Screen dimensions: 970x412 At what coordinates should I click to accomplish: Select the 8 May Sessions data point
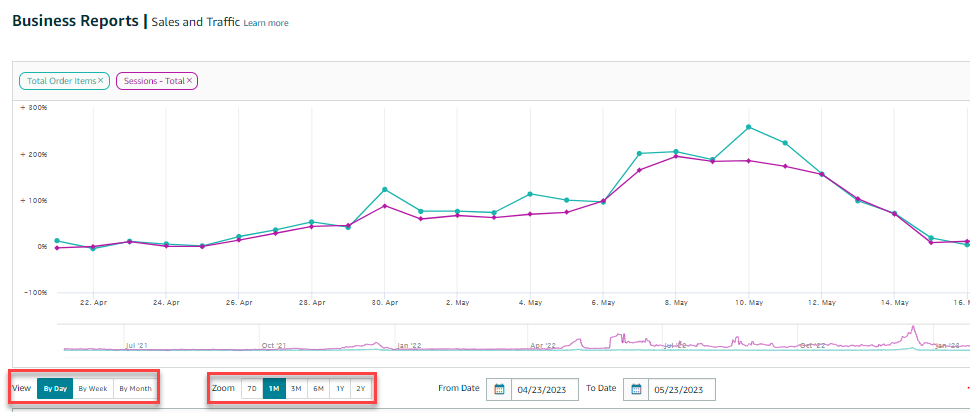pyautogui.click(x=676, y=156)
